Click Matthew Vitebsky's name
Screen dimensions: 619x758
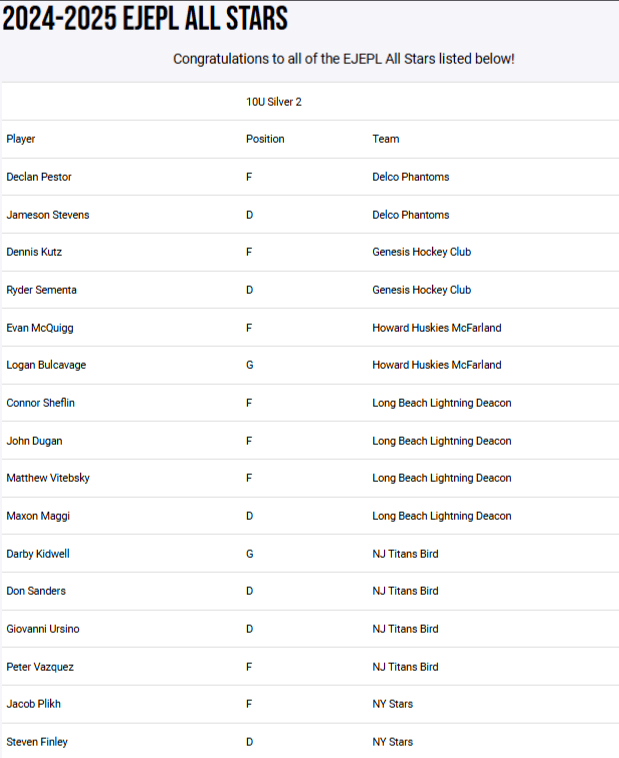click(x=48, y=478)
